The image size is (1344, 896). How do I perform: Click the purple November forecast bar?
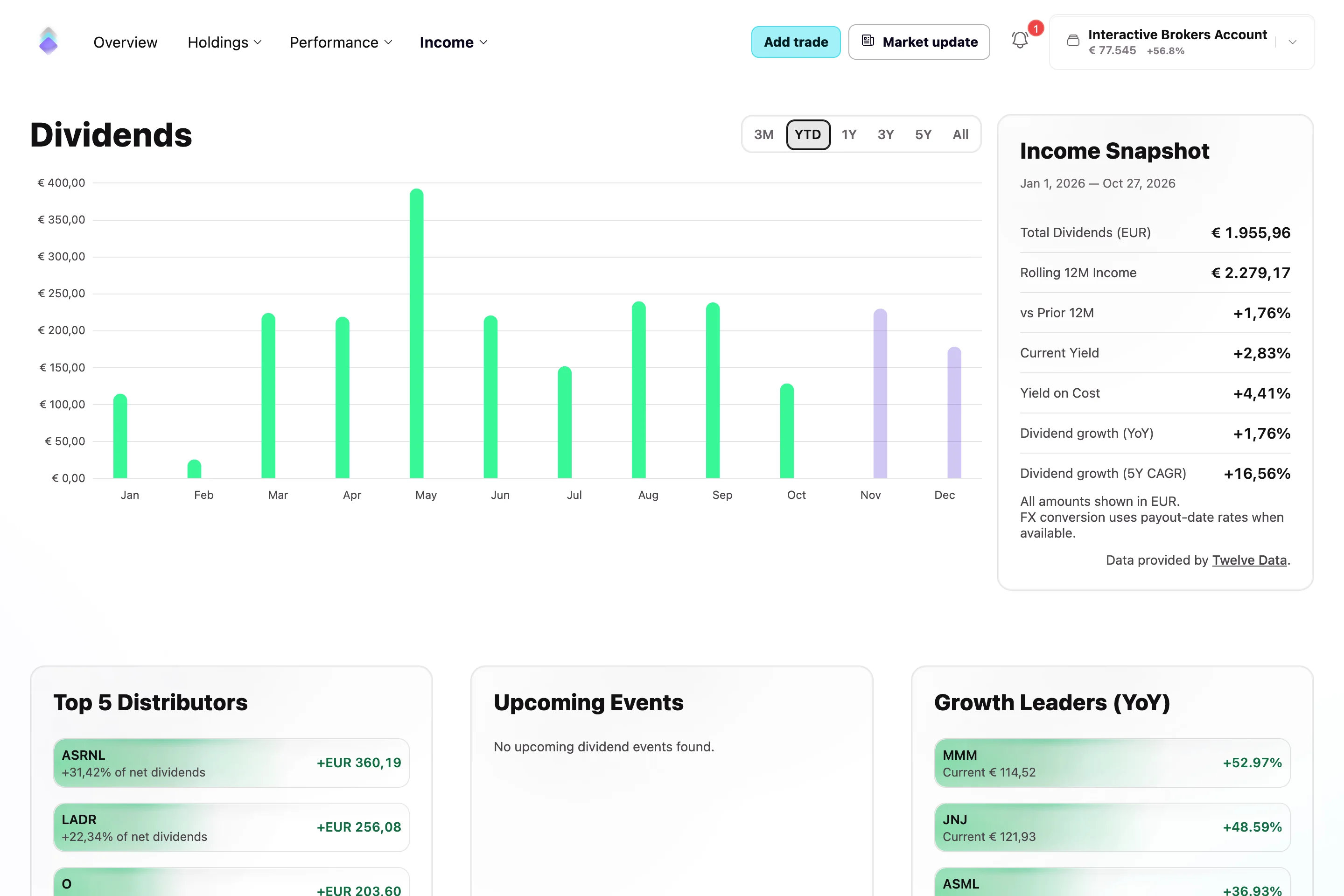(x=880, y=393)
